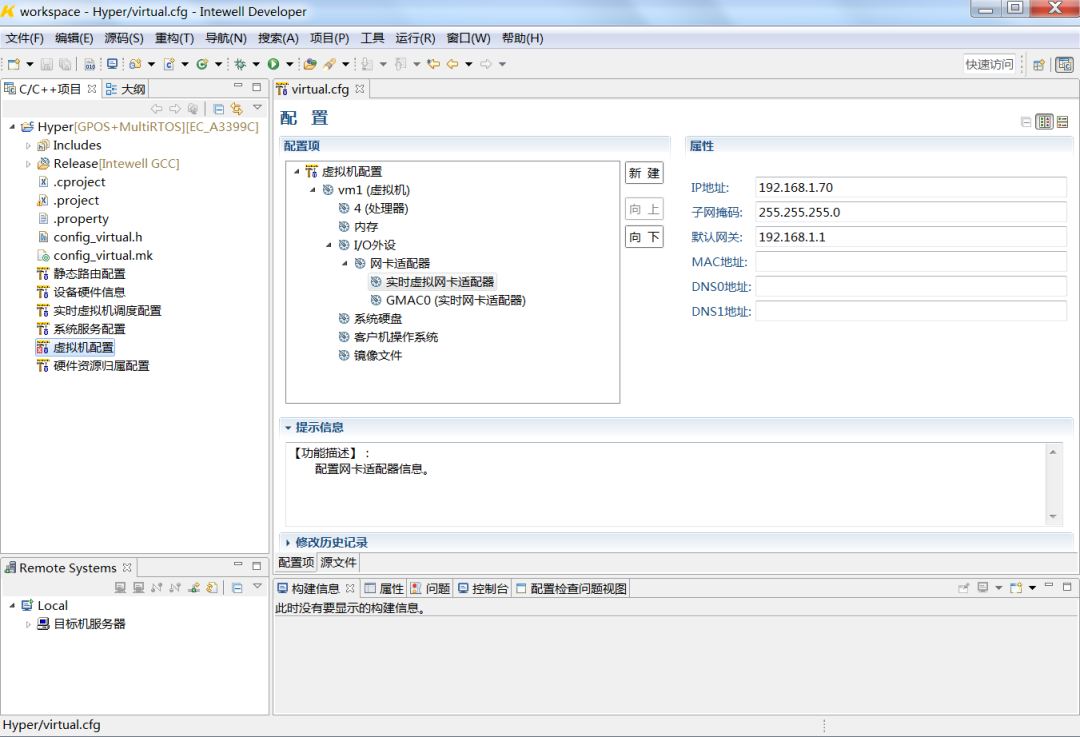Expand the Release[Intewell GCC] project folder

pos(27,162)
